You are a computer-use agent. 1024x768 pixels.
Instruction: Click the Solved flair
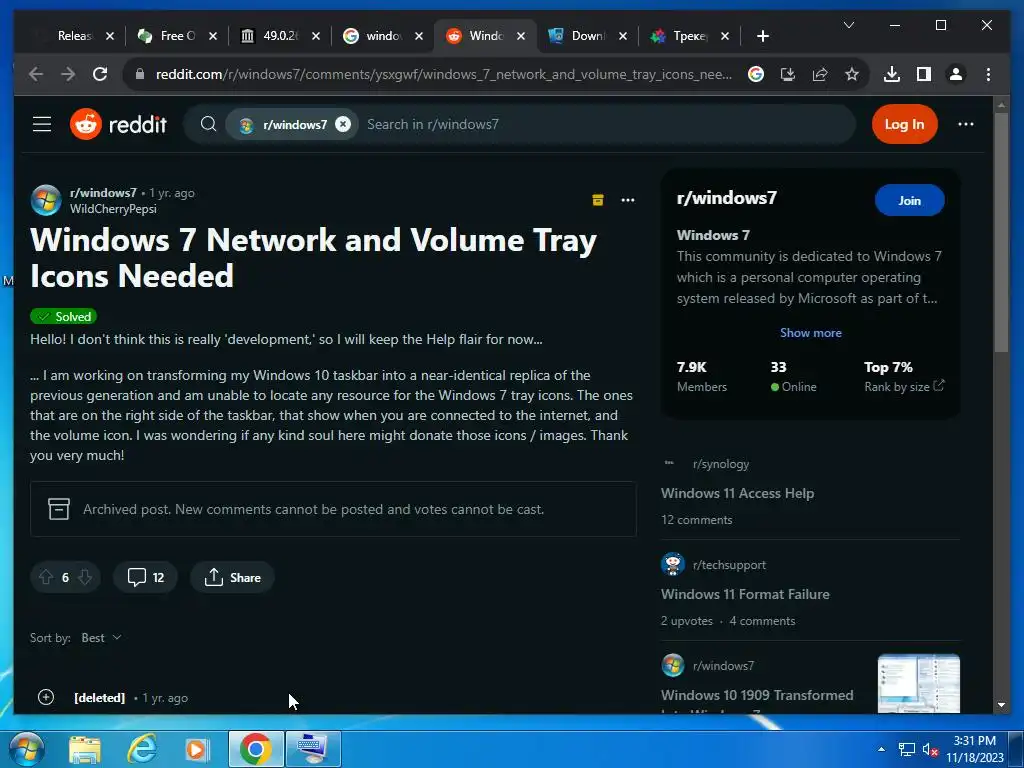(x=63, y=317)
